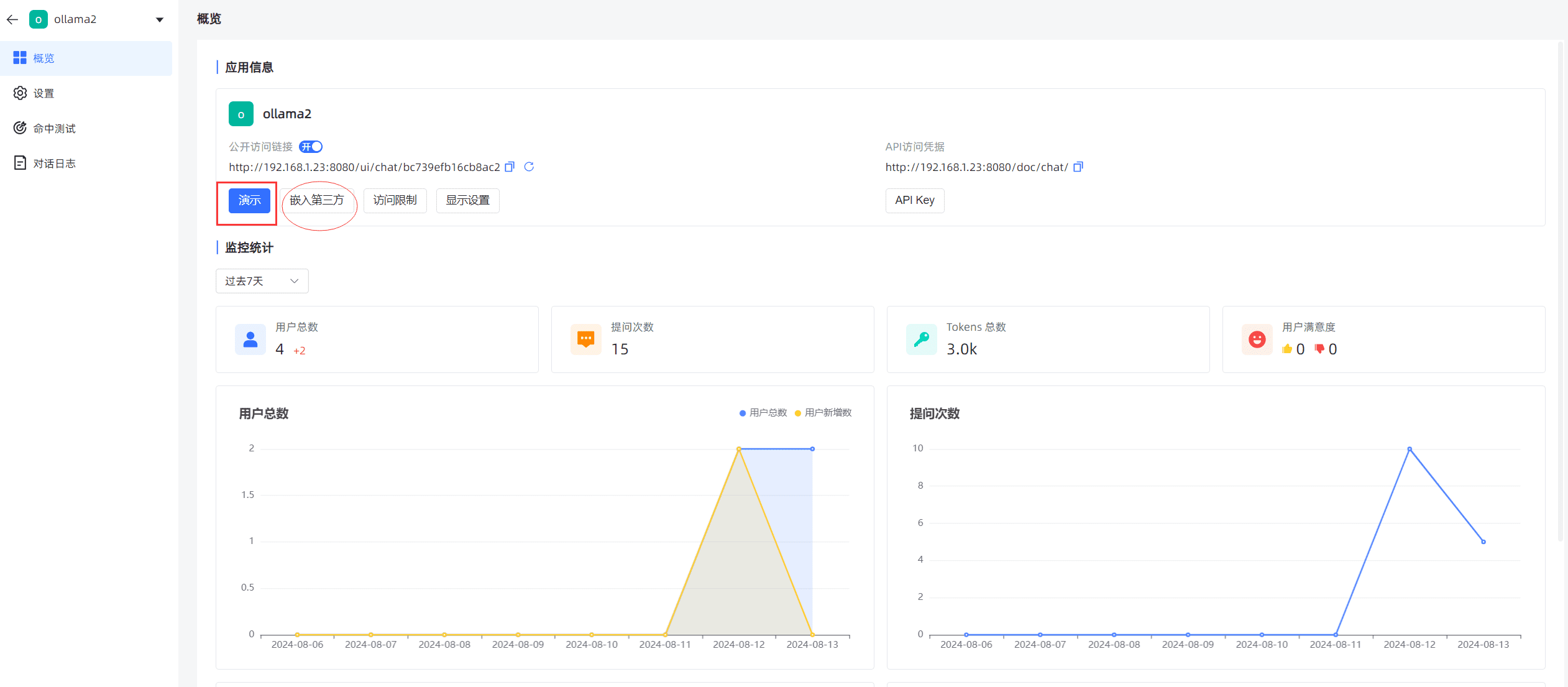Turn off the public access link switch
This screenshot has width=1568, height=687.
[311, 147]
